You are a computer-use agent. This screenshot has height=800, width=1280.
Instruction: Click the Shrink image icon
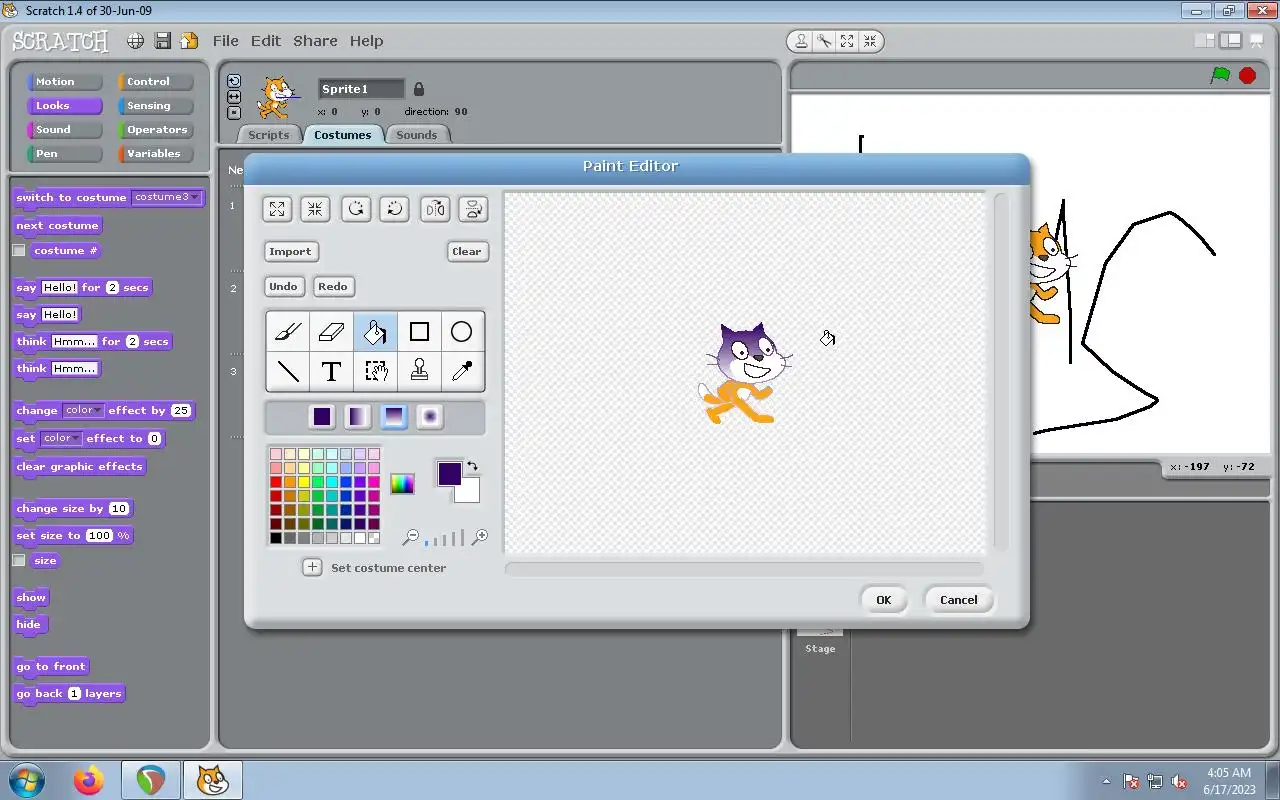click(316, 208)
